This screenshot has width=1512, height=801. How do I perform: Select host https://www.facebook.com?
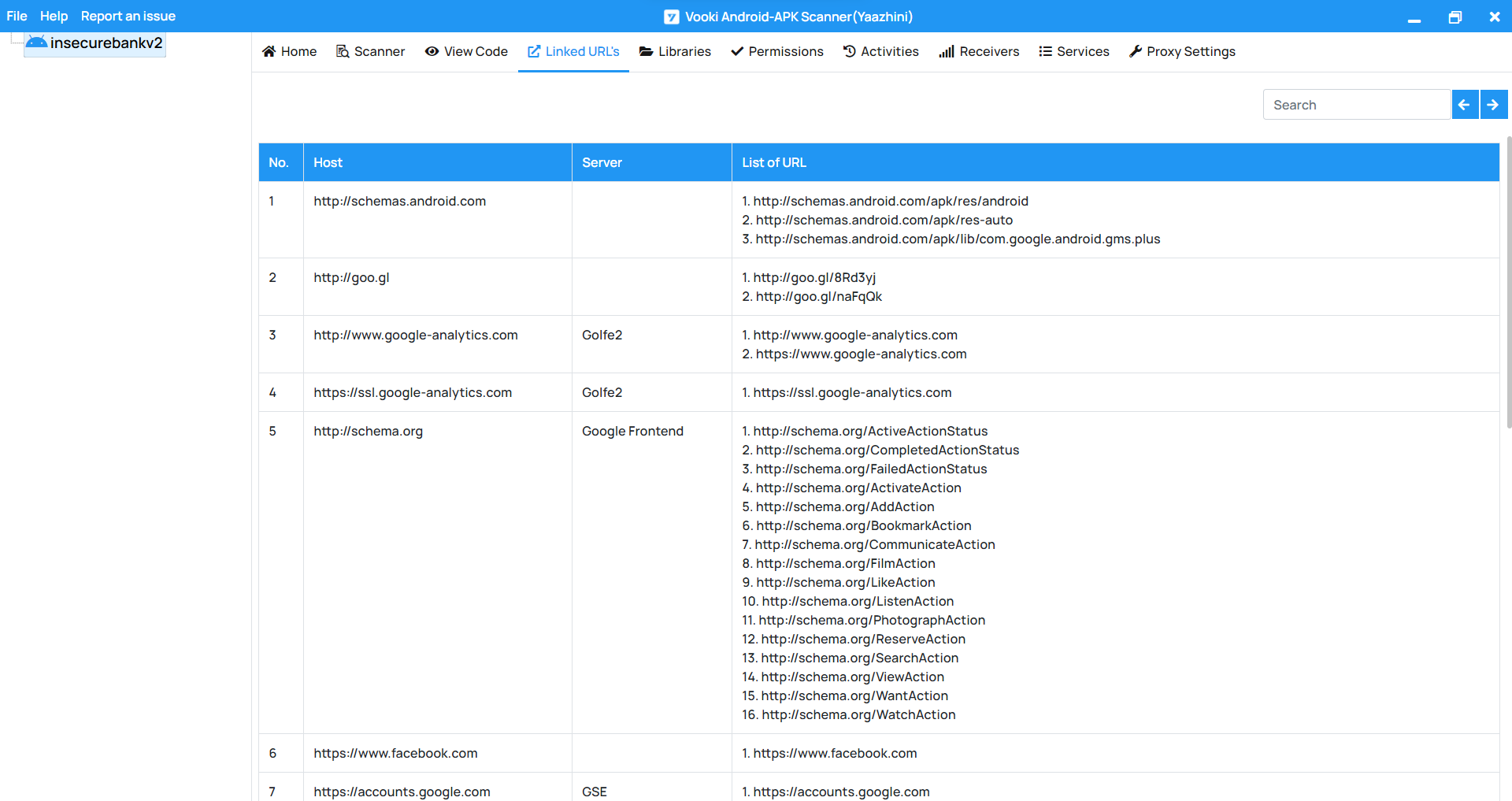tap(395, 753)
